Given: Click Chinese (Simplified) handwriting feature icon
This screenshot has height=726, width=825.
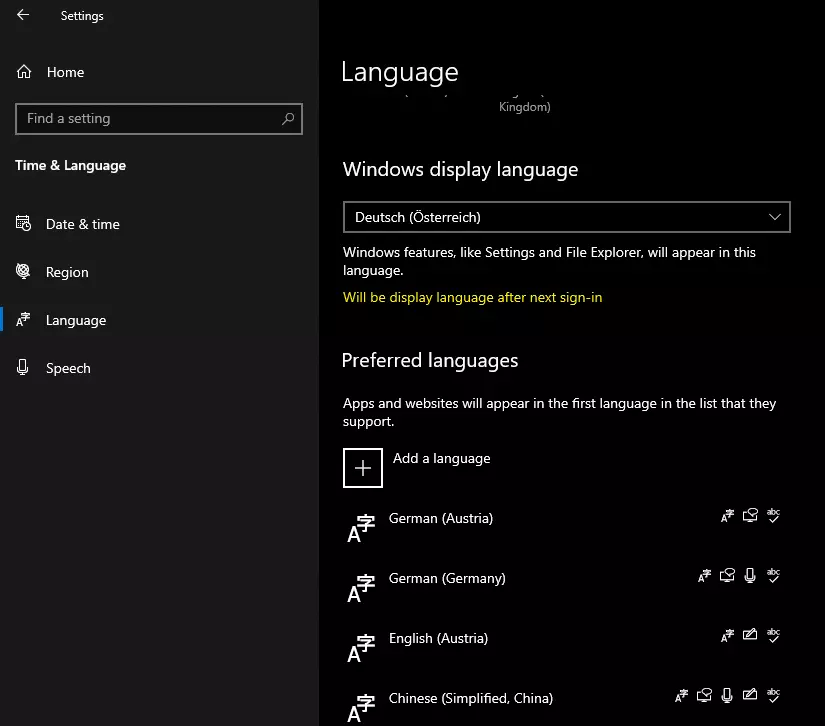Looking at the screenshot, I should (x=750, y=694).
